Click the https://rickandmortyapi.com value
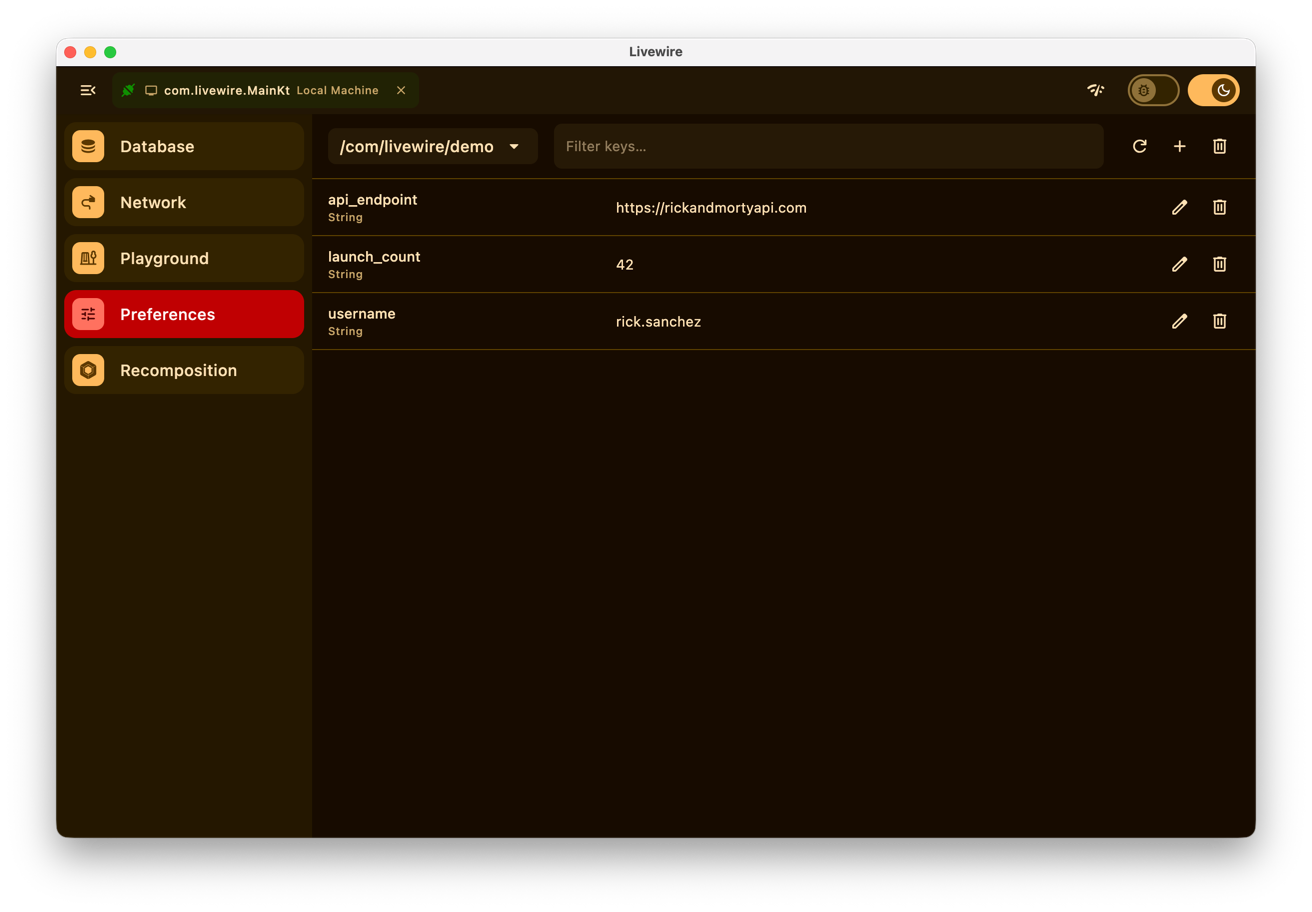 tap(711, 208)
